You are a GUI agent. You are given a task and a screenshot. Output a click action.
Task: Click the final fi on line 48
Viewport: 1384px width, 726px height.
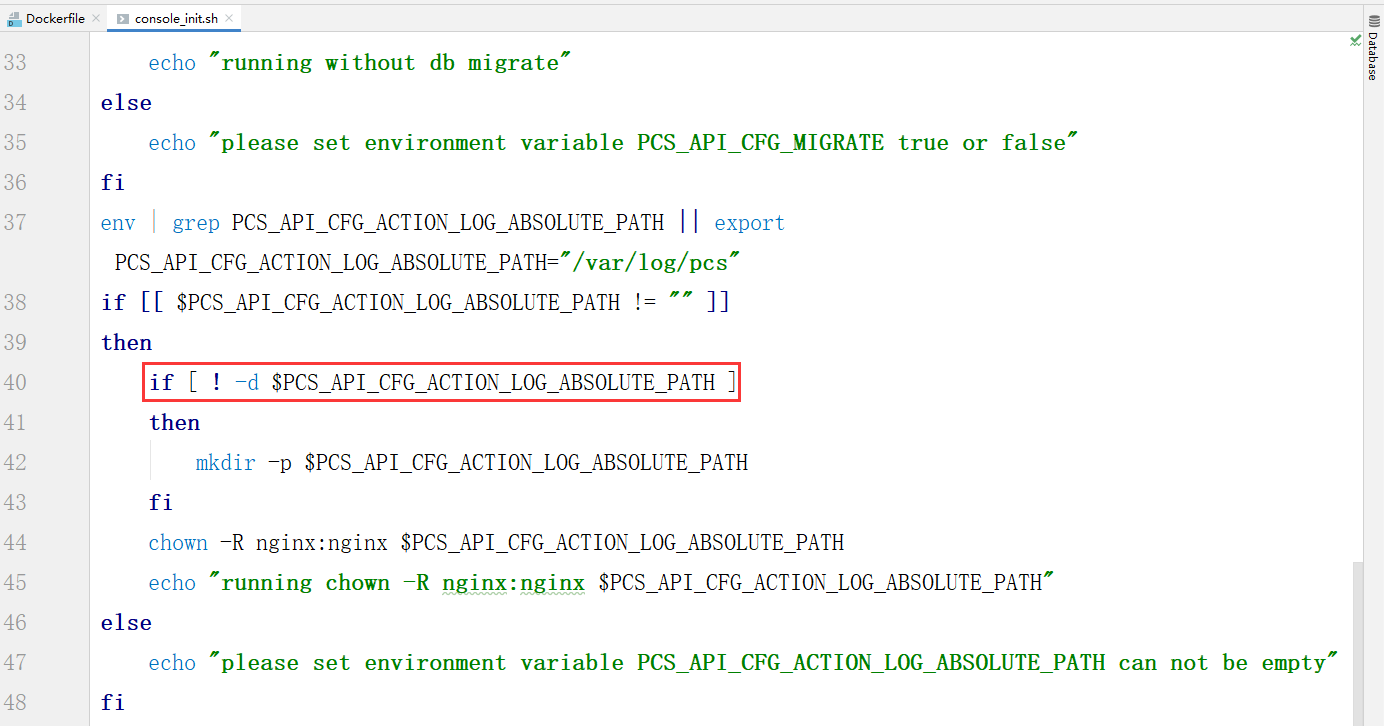(112, 703)
